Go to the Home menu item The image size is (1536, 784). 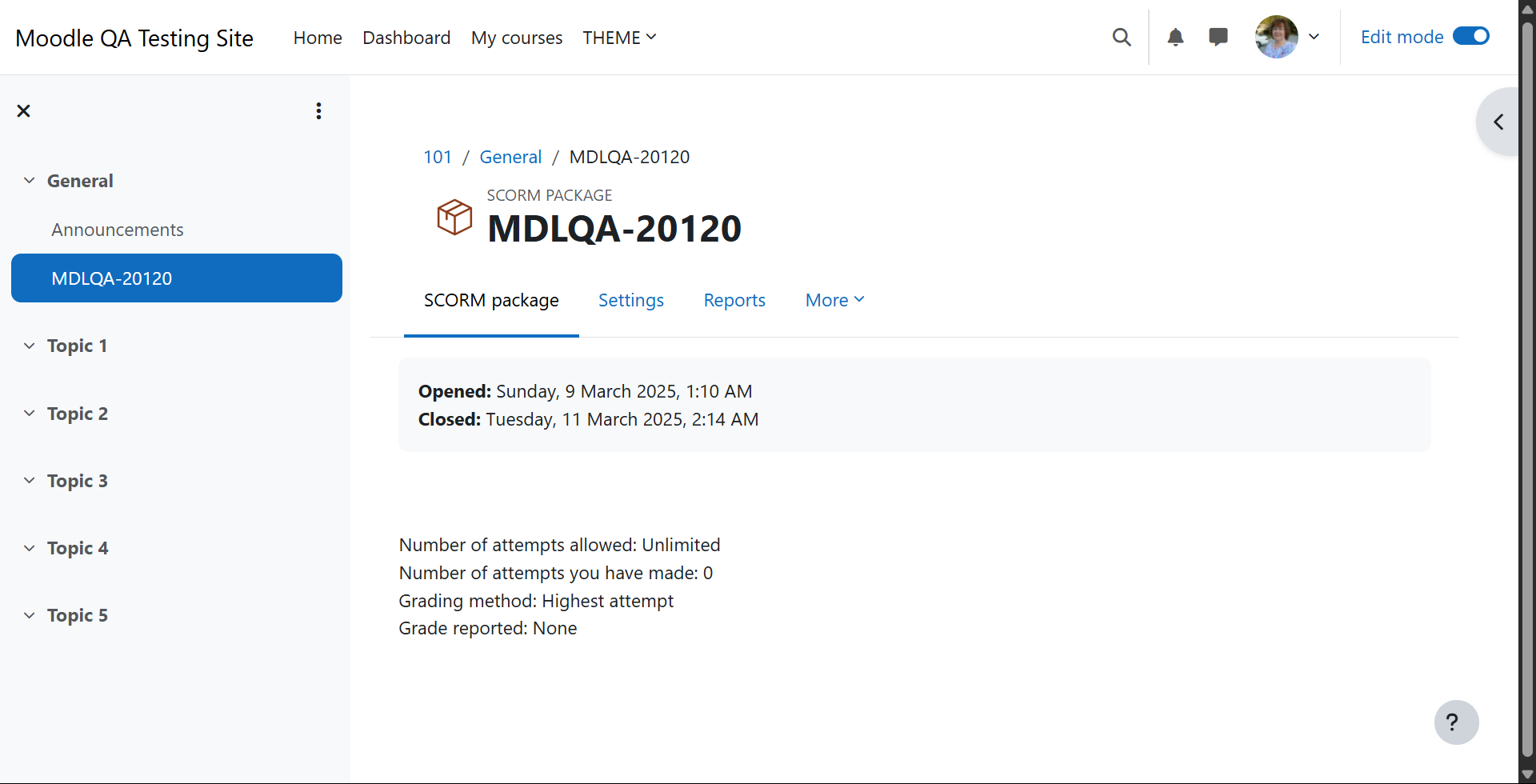pos(318,38)
